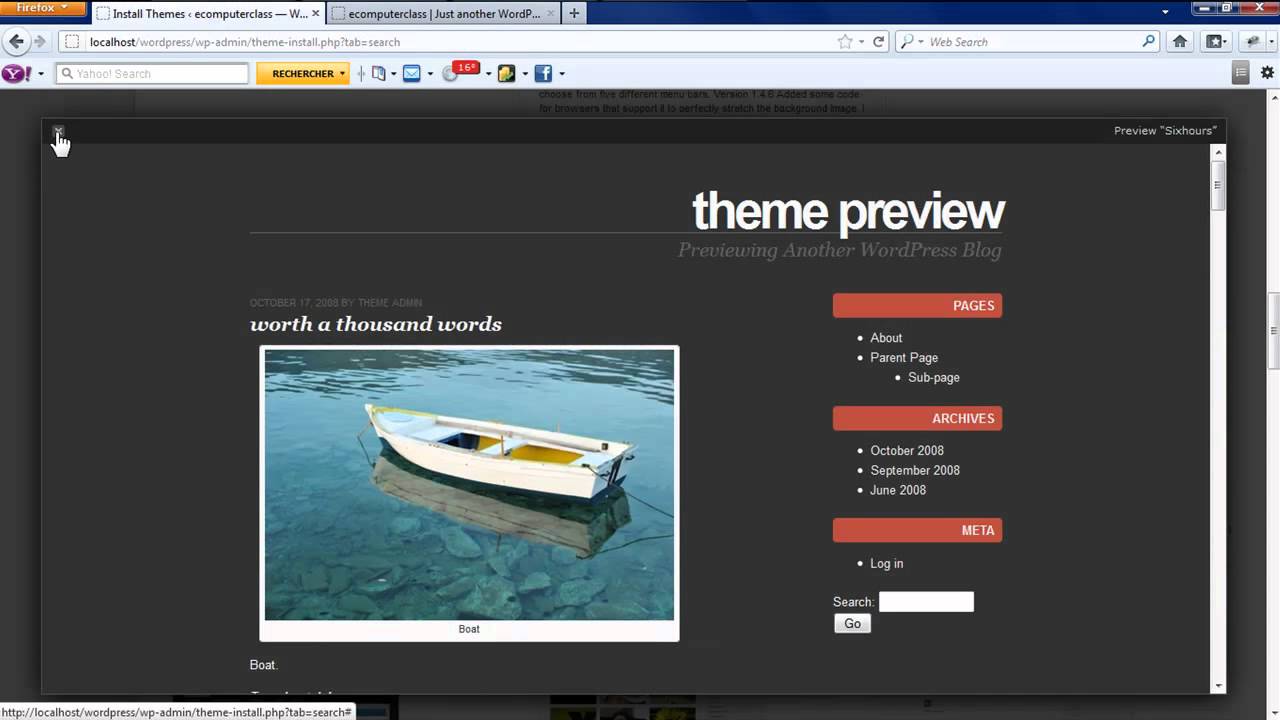
Task: Switch to the Install Themes tab
Action: click(x=208, y=14)
